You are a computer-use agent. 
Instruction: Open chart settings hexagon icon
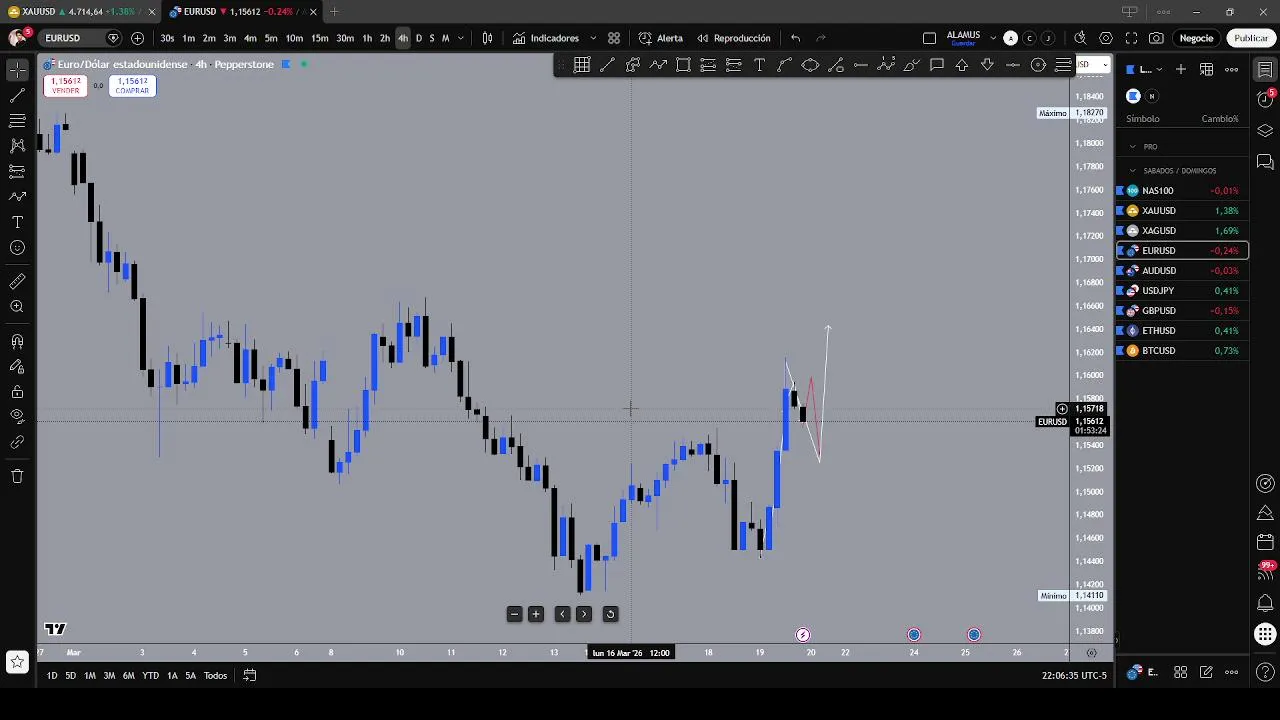pyautogui.click(x=1106, y=38)
